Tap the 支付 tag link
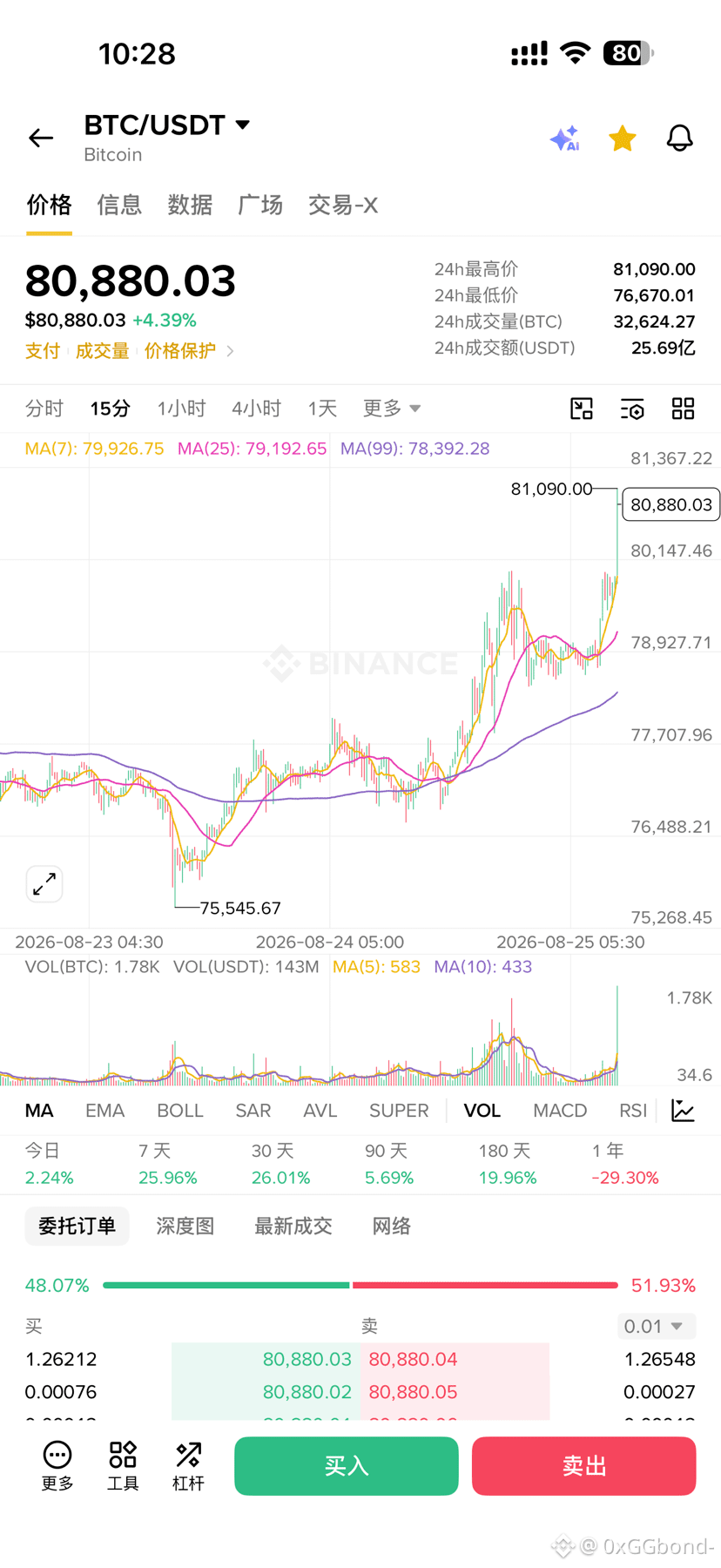Viewport: 721px width, 1568px height. (x=43, y=351)
